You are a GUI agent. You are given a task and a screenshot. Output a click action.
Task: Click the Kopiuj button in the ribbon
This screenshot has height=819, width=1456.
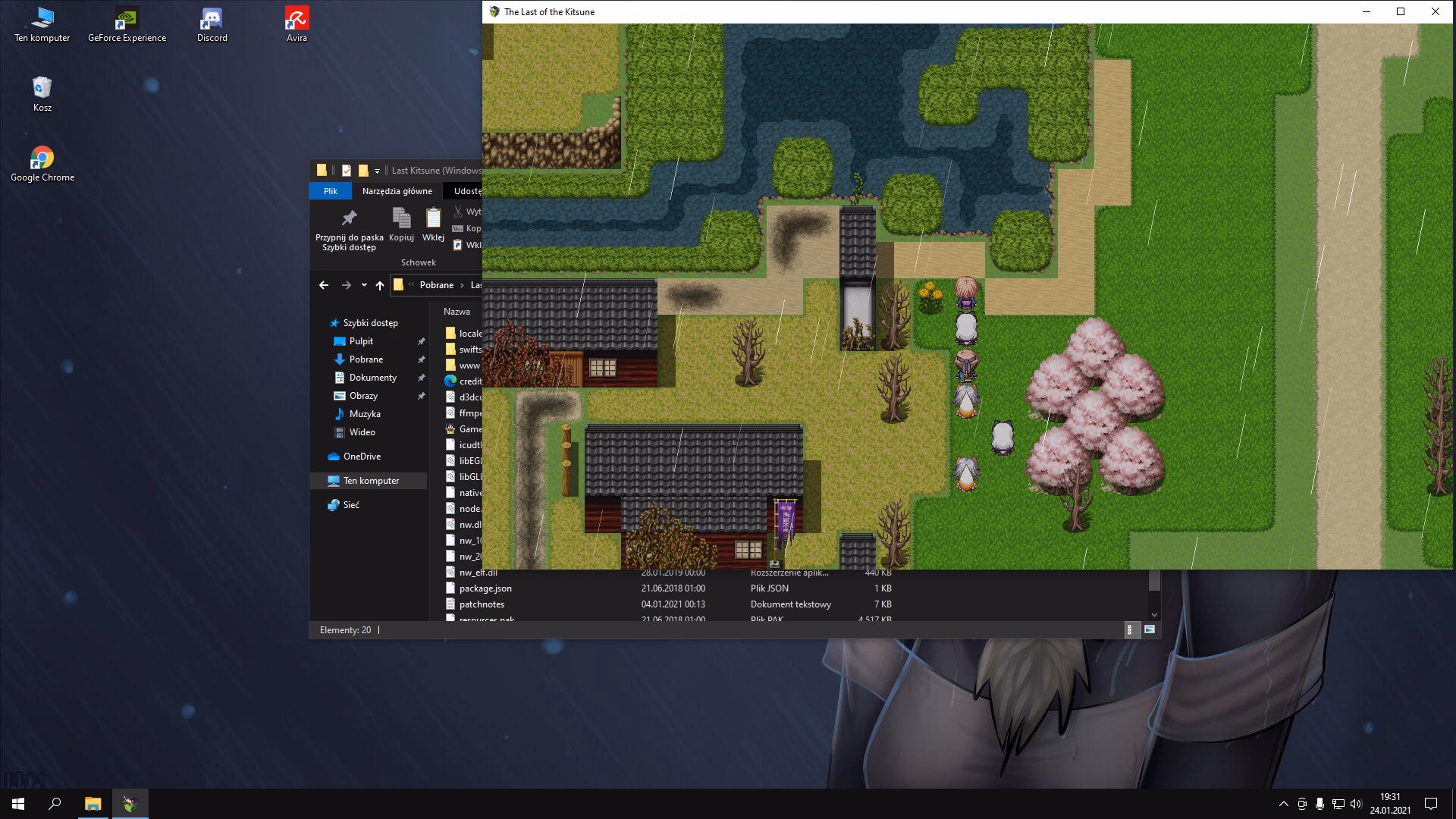401,224
